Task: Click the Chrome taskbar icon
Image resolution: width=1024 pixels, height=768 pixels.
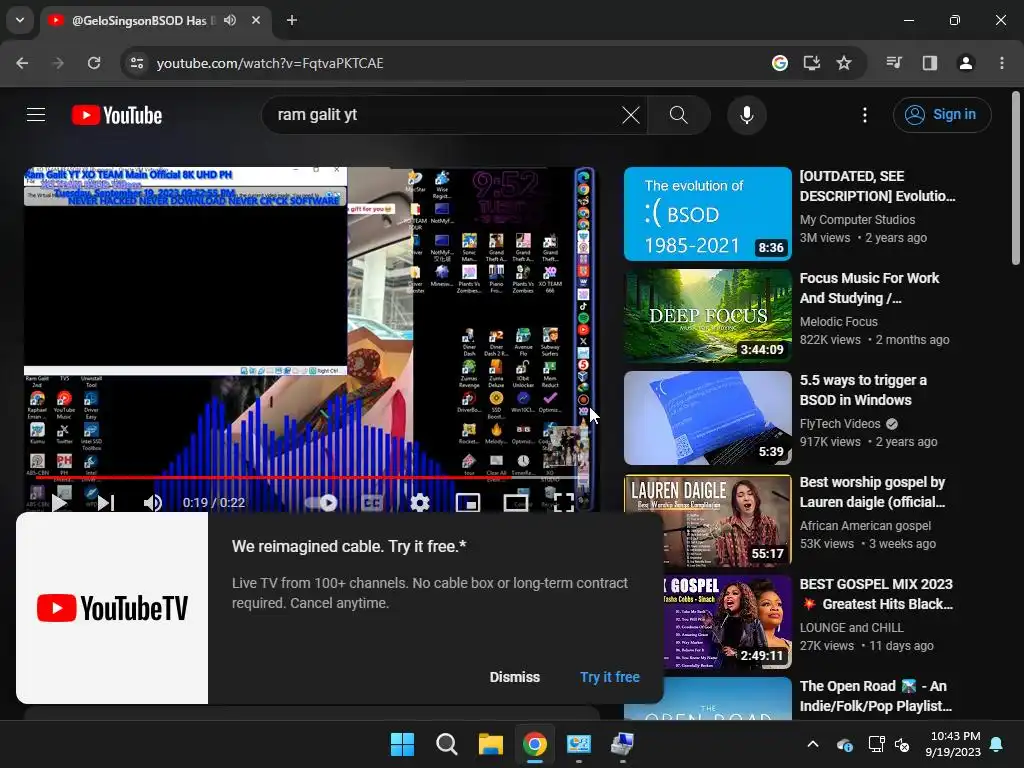Action: [534, 744]
